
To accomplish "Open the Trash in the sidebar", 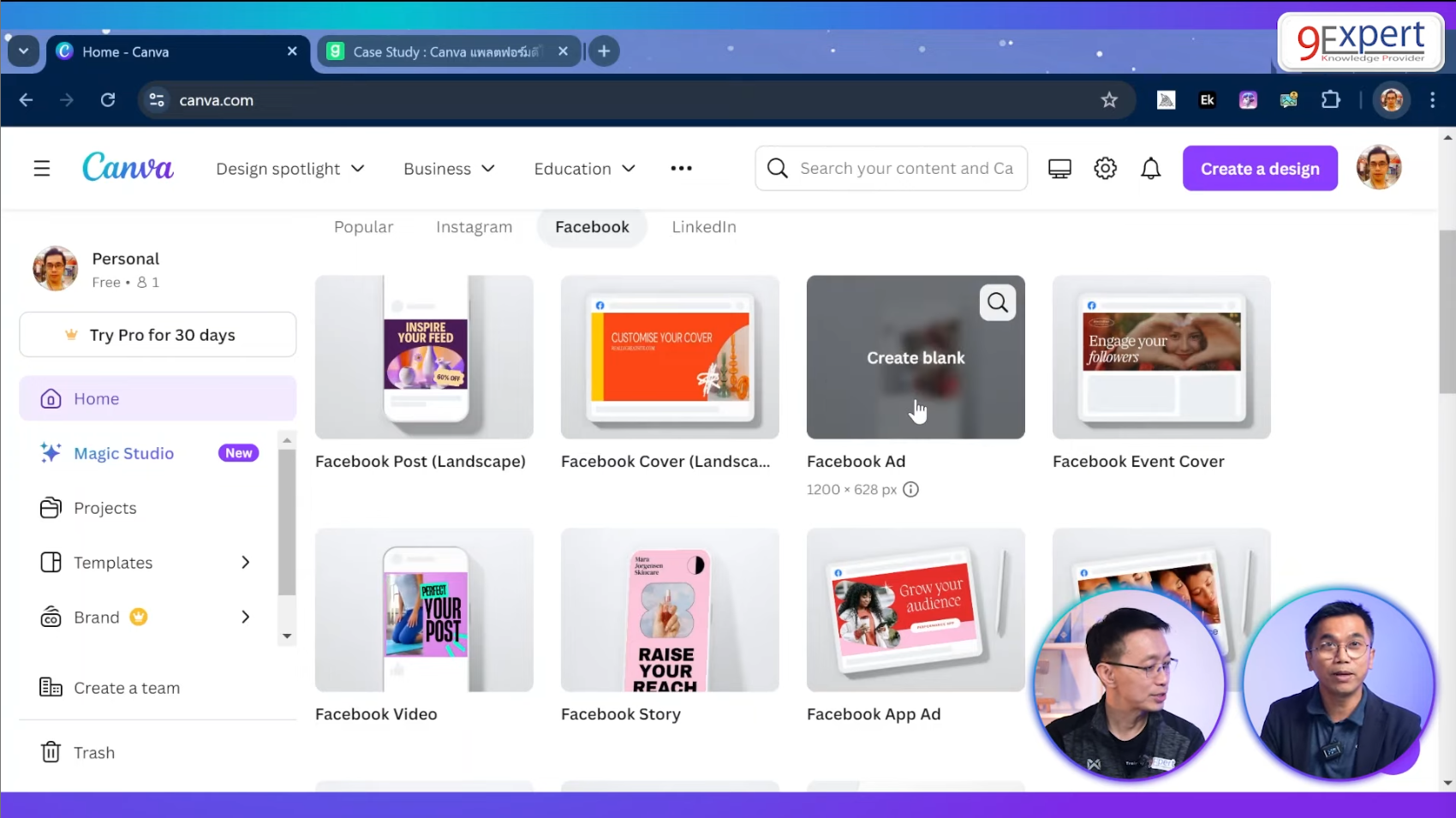I will (94, 751).
